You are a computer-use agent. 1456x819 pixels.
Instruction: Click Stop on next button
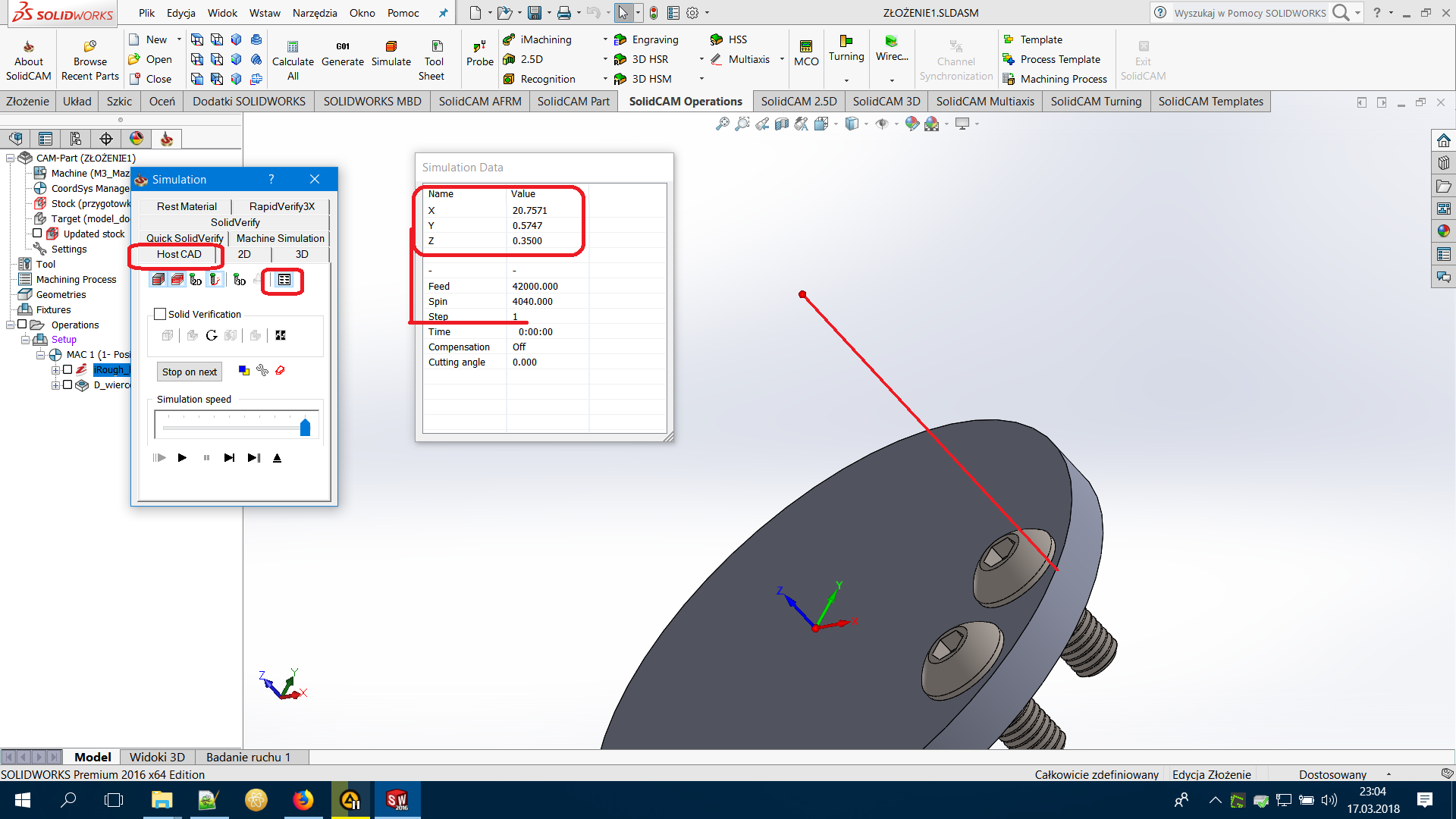click(190, 371)
